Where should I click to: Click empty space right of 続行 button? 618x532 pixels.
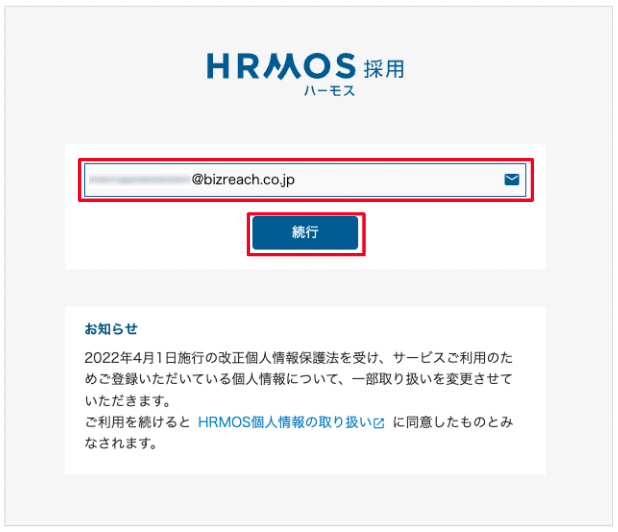click(453, 233)
